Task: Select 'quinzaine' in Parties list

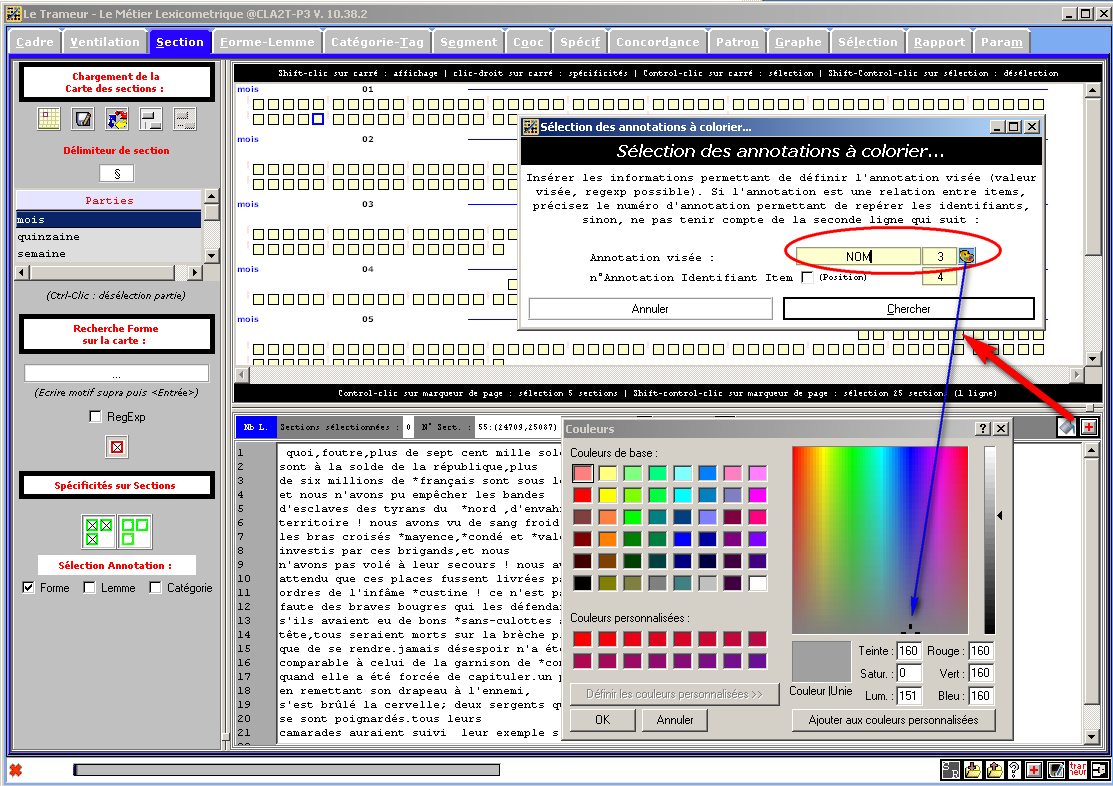Action: pos(109,236)
